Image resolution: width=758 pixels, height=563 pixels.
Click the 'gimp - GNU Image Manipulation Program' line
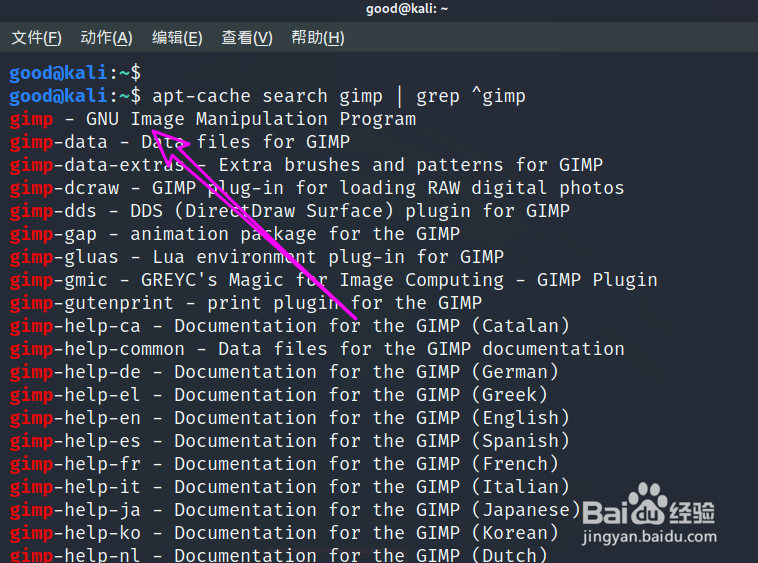point(213,119)
